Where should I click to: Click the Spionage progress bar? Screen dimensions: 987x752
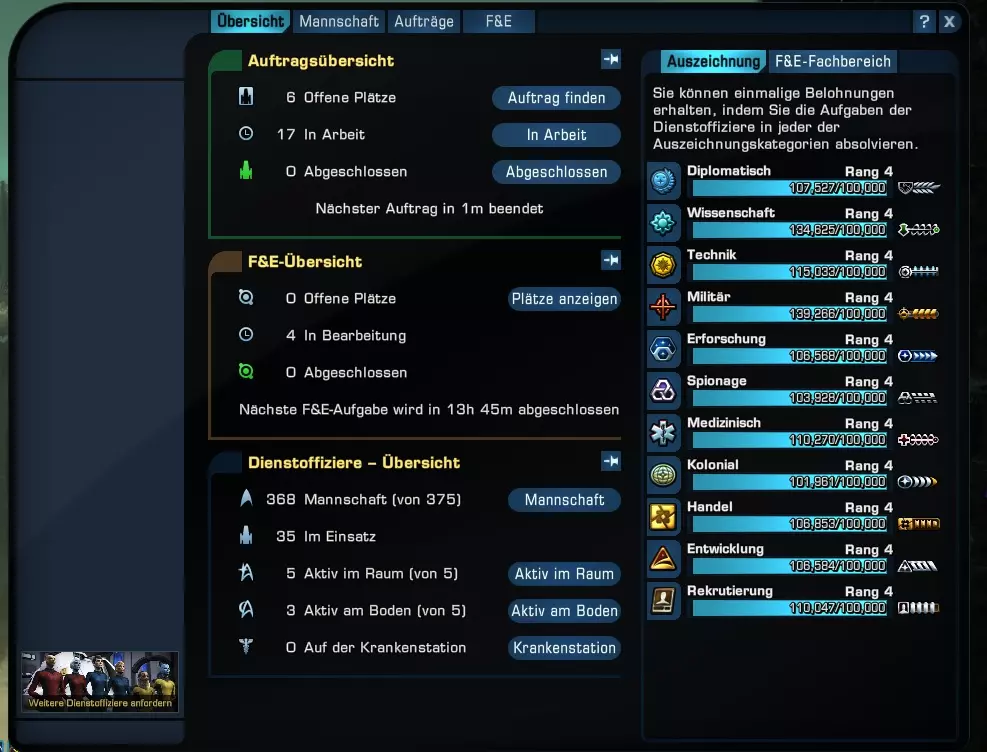pyautogui.click(x=789, y=398)
